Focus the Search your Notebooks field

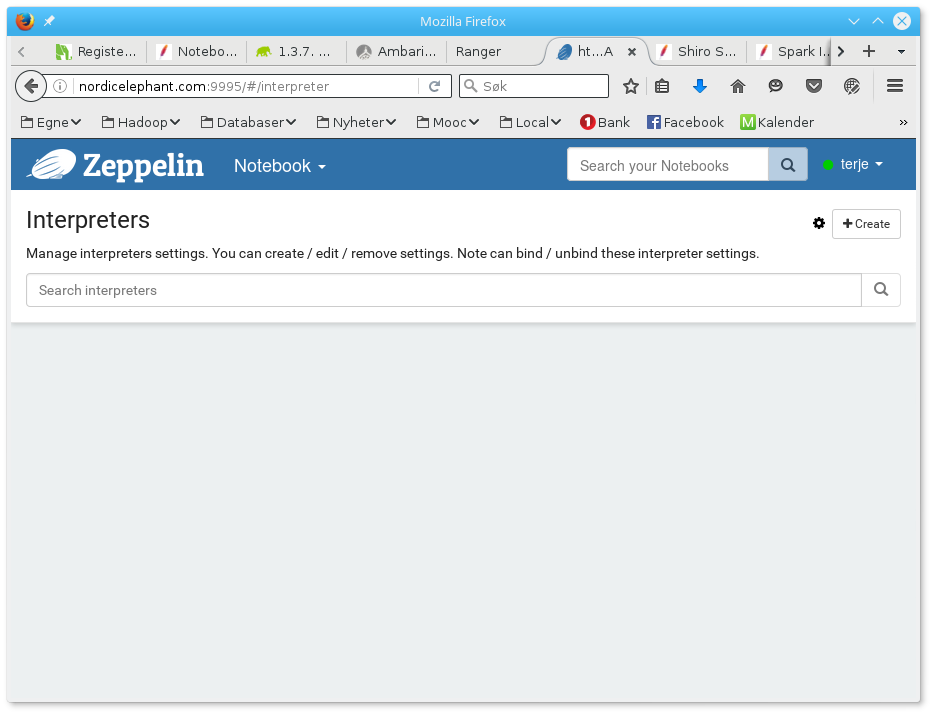coord(668,165)
